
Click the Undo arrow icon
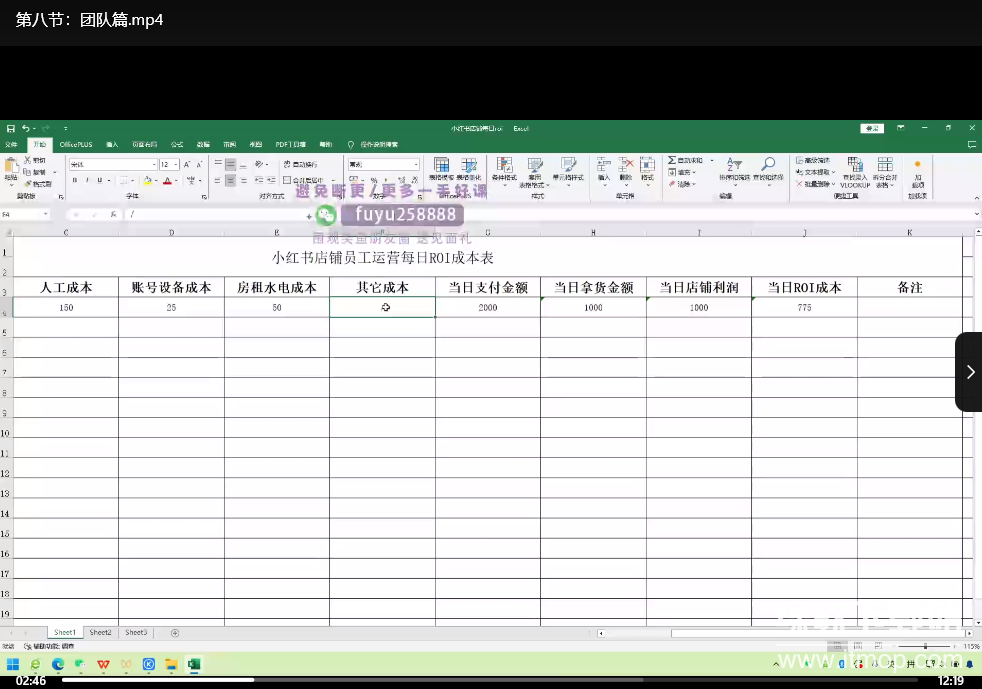(26, 129)
